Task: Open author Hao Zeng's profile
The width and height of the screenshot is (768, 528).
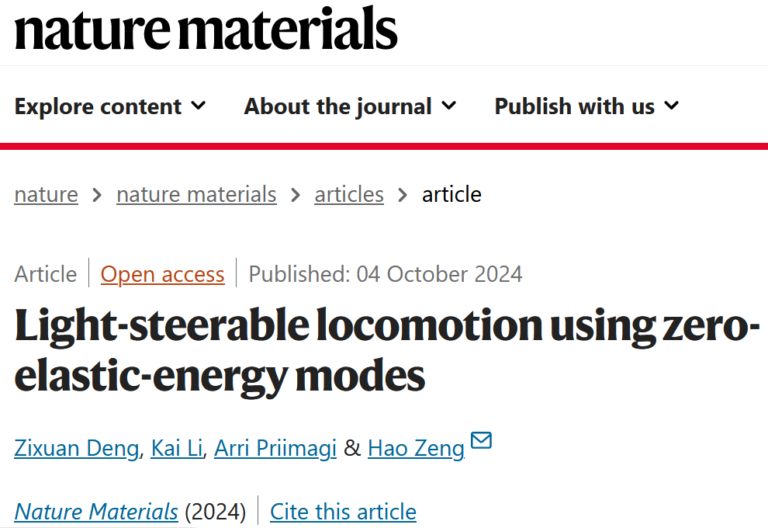Action: tap(416, 448)
